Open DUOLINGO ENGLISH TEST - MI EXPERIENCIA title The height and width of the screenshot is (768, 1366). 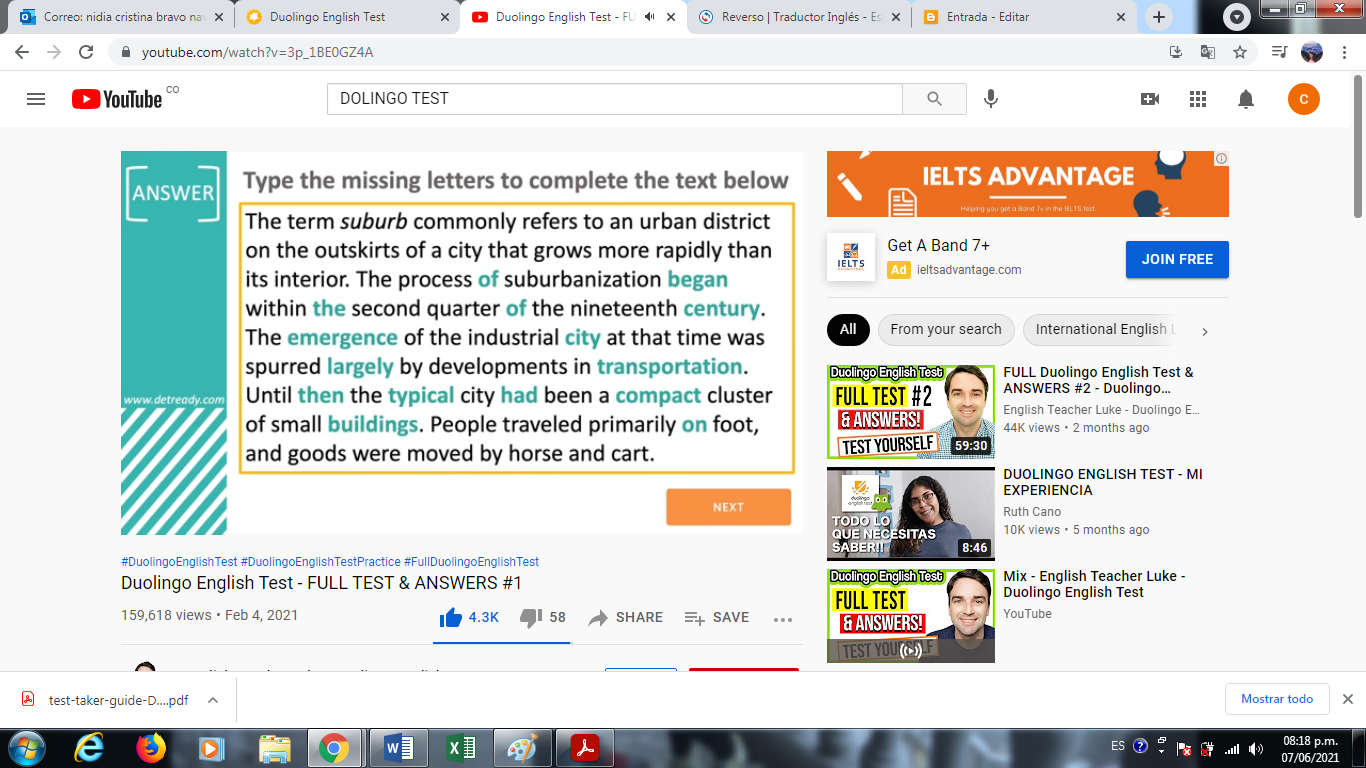pos(1103,482)
